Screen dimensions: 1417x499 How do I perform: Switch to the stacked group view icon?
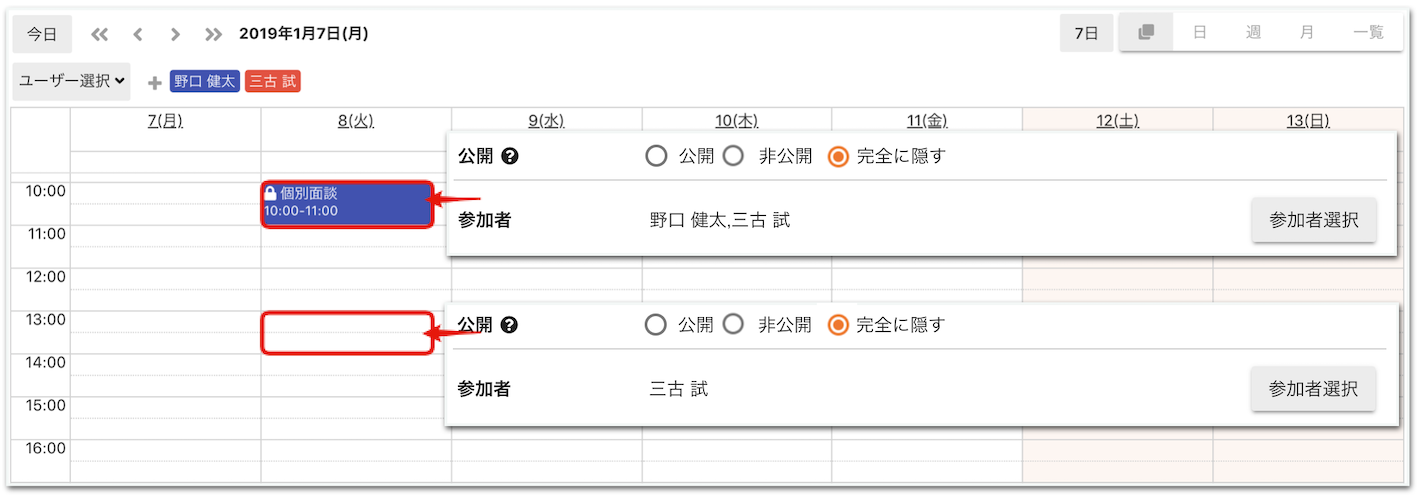tap(1146, 33)
